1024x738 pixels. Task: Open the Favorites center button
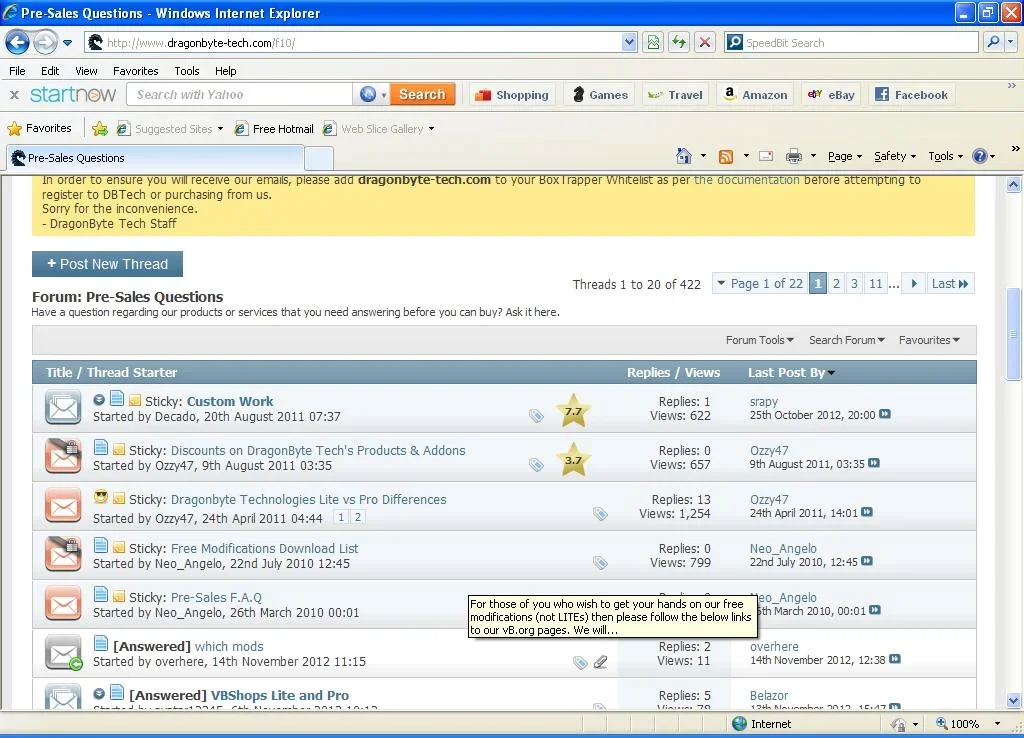click(39, 129)
